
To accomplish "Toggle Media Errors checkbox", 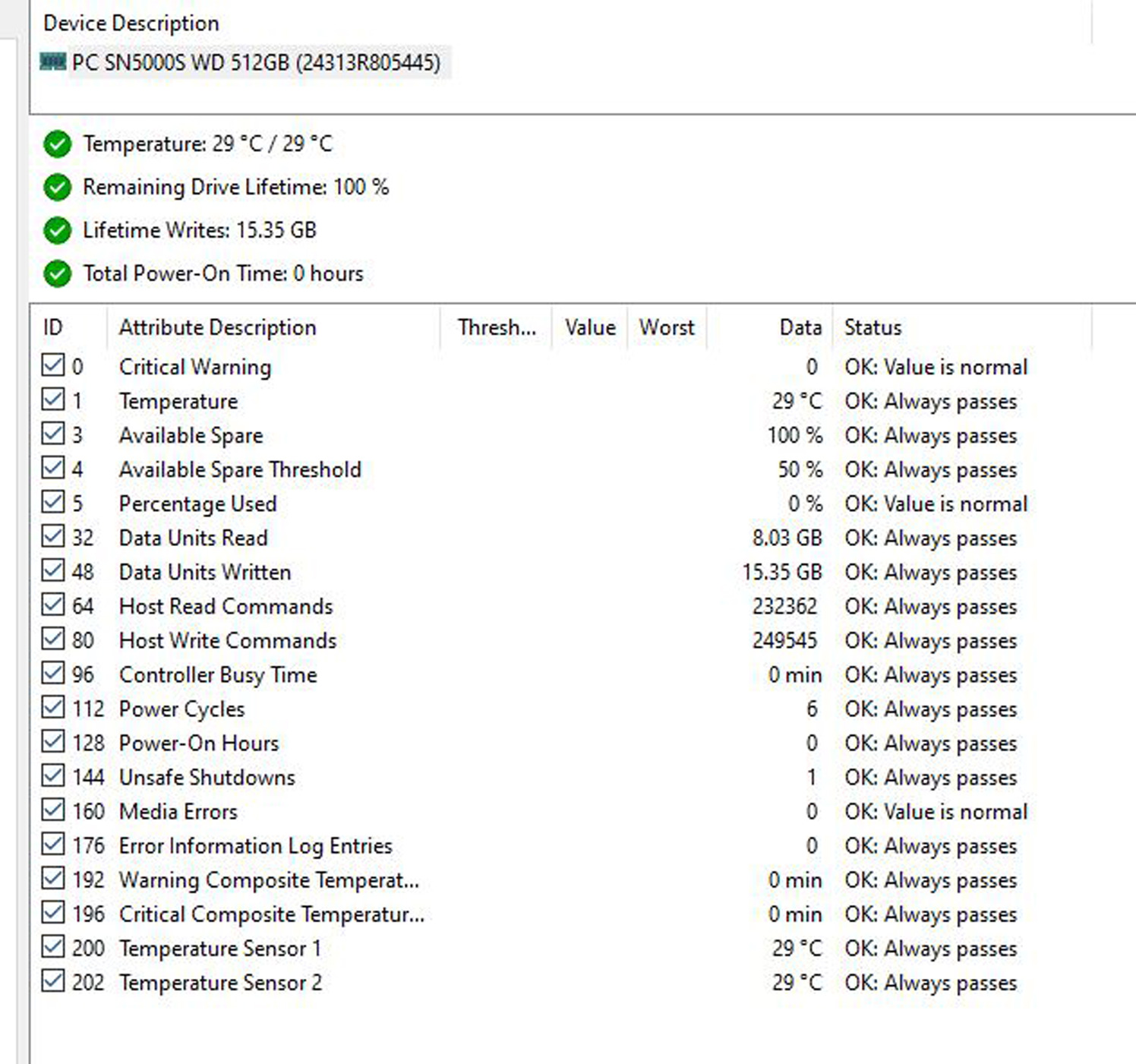I will [53, 810].
